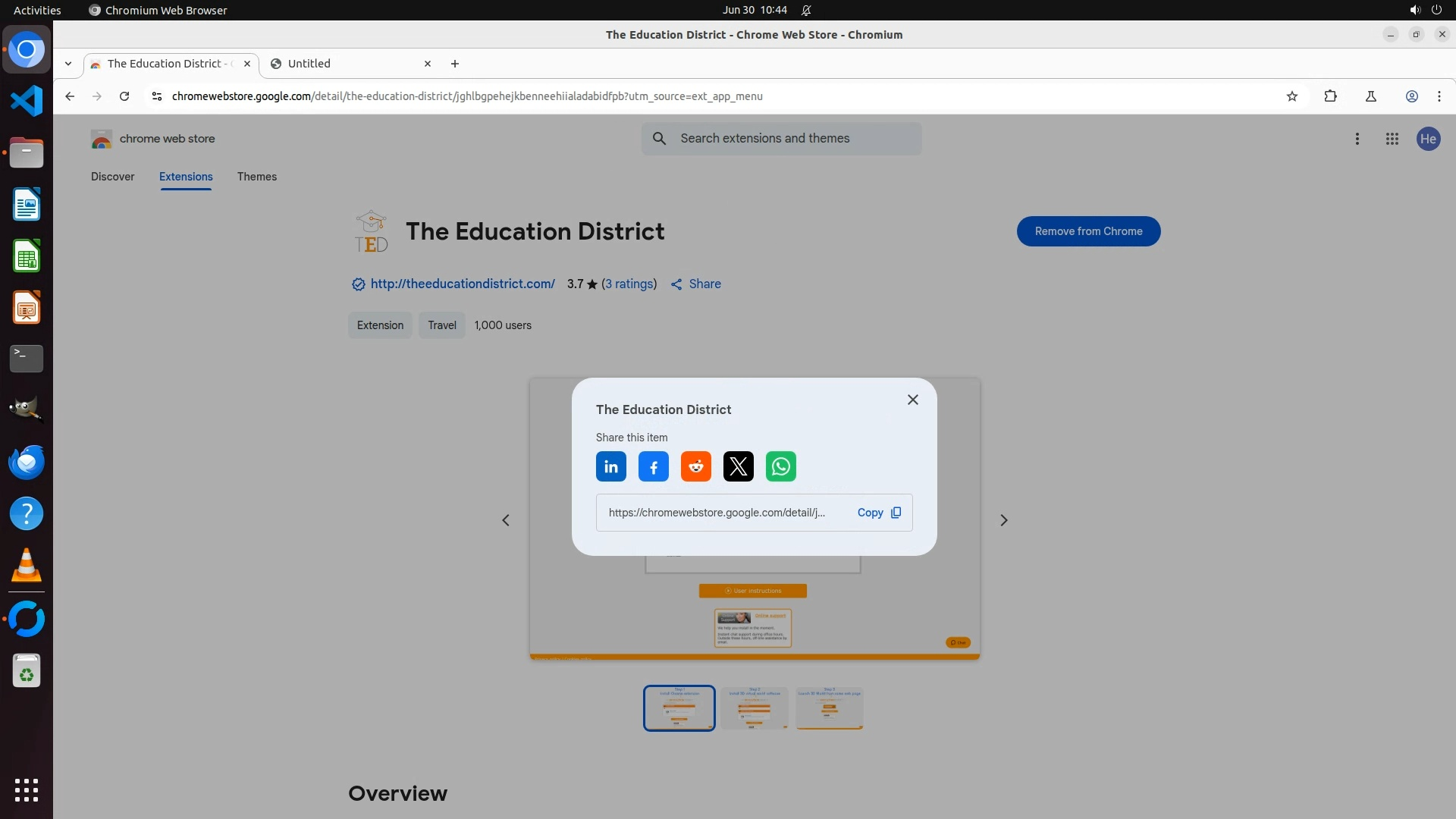The width and height of the screenshot is (1456, 819).
Task: Bookmark this page with star icon
Action: [x=1291, y=96]
